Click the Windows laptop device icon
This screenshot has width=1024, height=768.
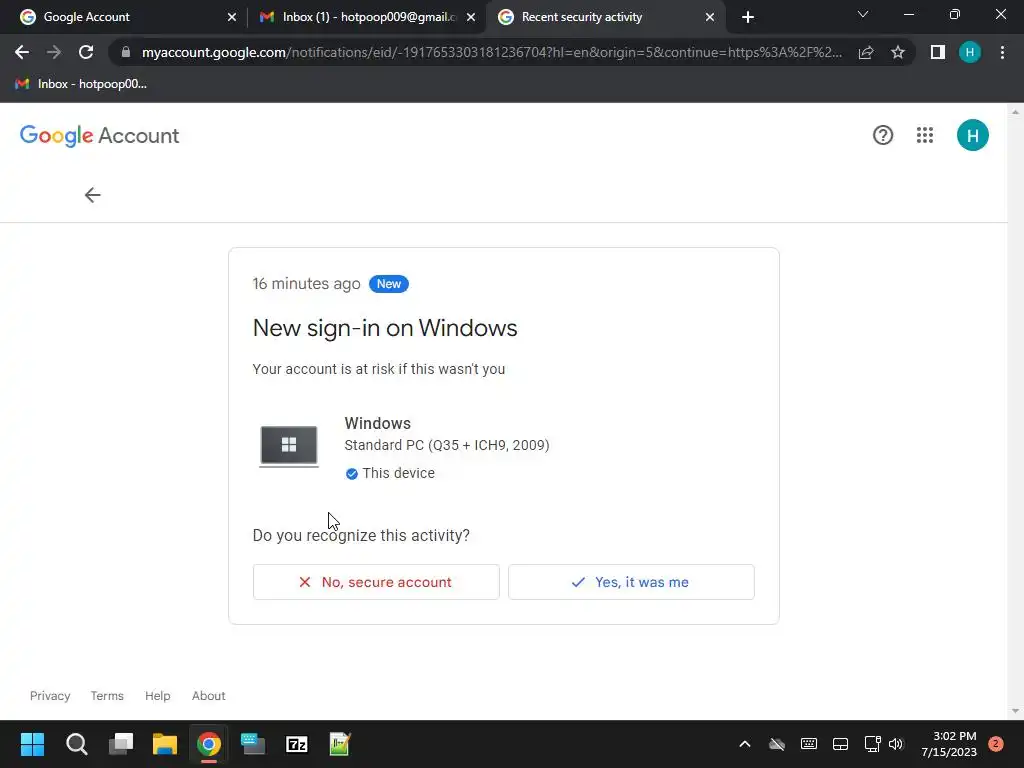[289, 446]
